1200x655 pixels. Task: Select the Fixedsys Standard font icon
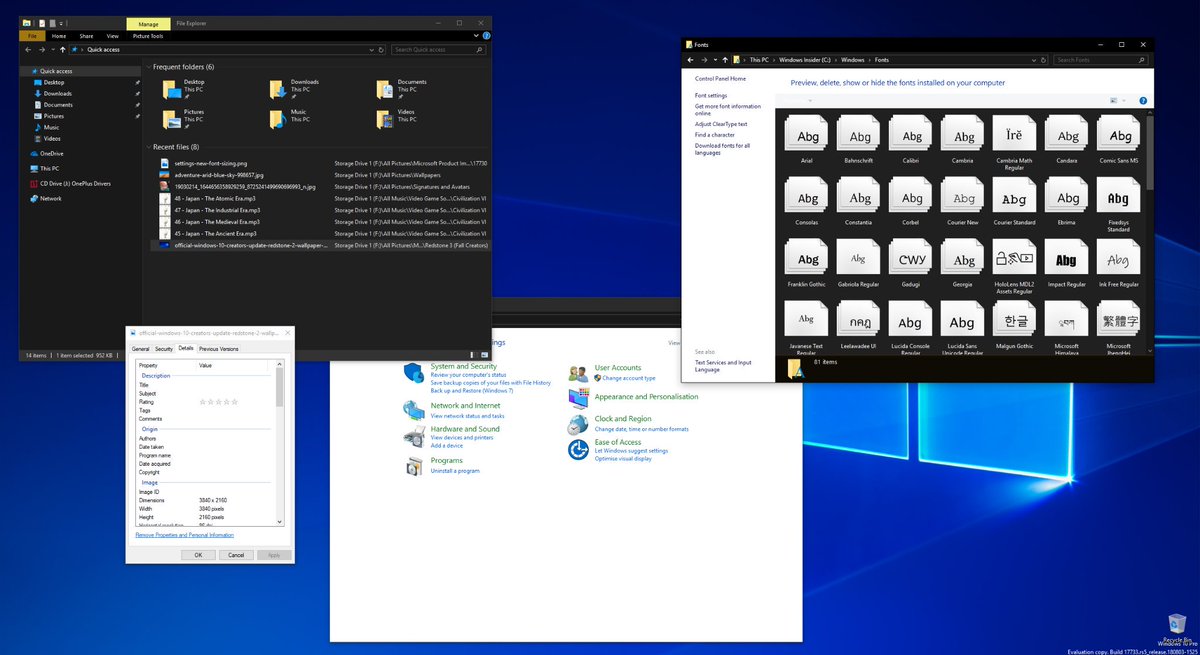pyautogui.click(x=1119, y=196)
